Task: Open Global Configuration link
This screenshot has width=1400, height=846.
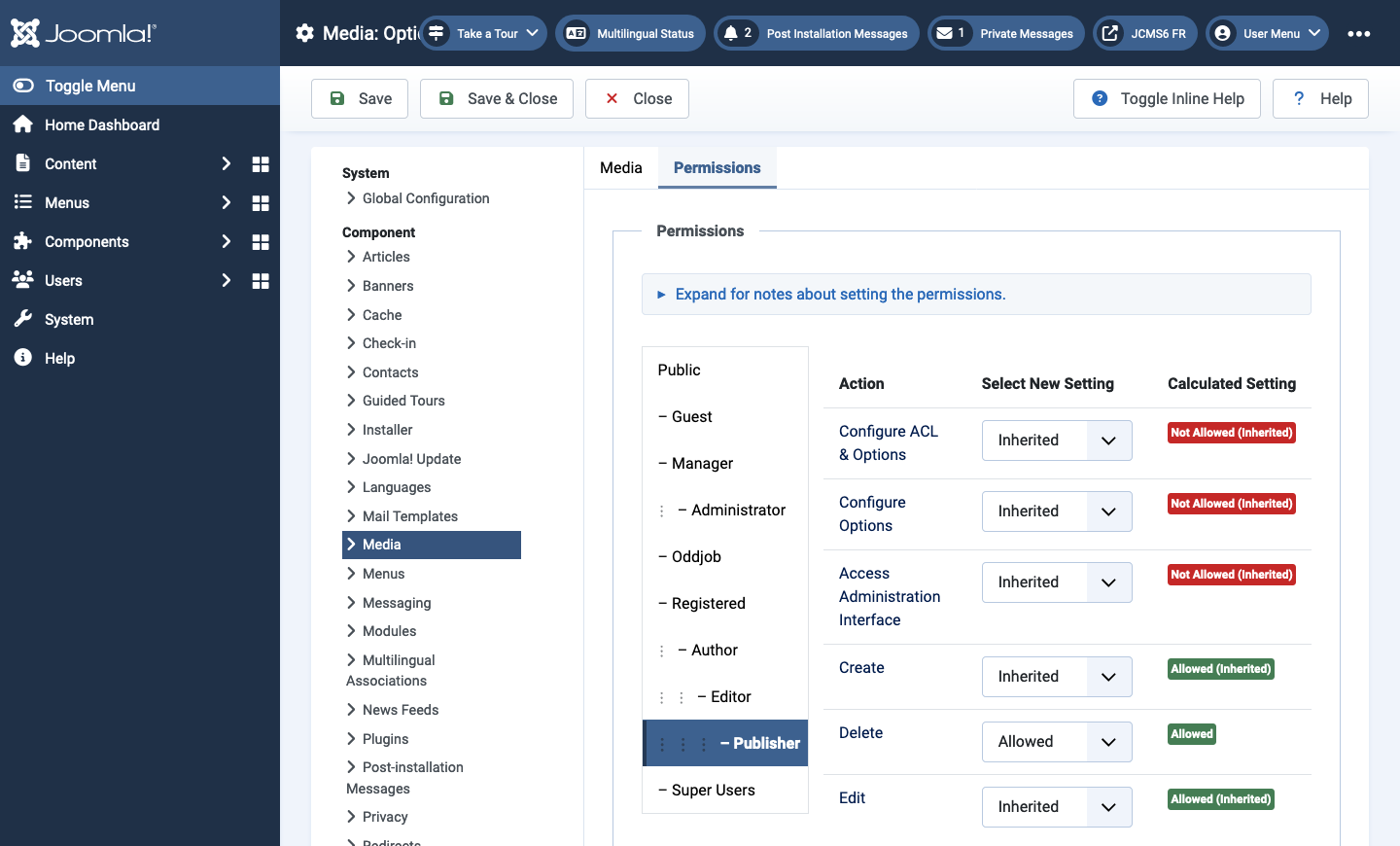Action: [426, 198]
